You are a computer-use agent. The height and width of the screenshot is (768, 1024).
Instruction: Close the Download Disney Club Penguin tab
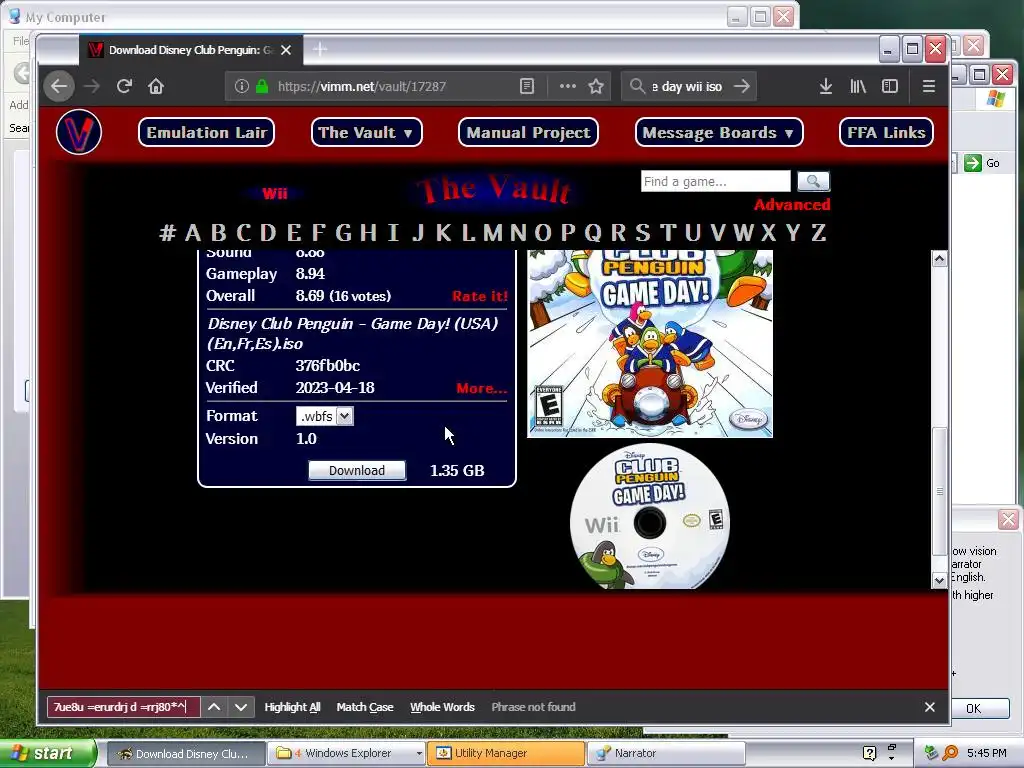286,50
